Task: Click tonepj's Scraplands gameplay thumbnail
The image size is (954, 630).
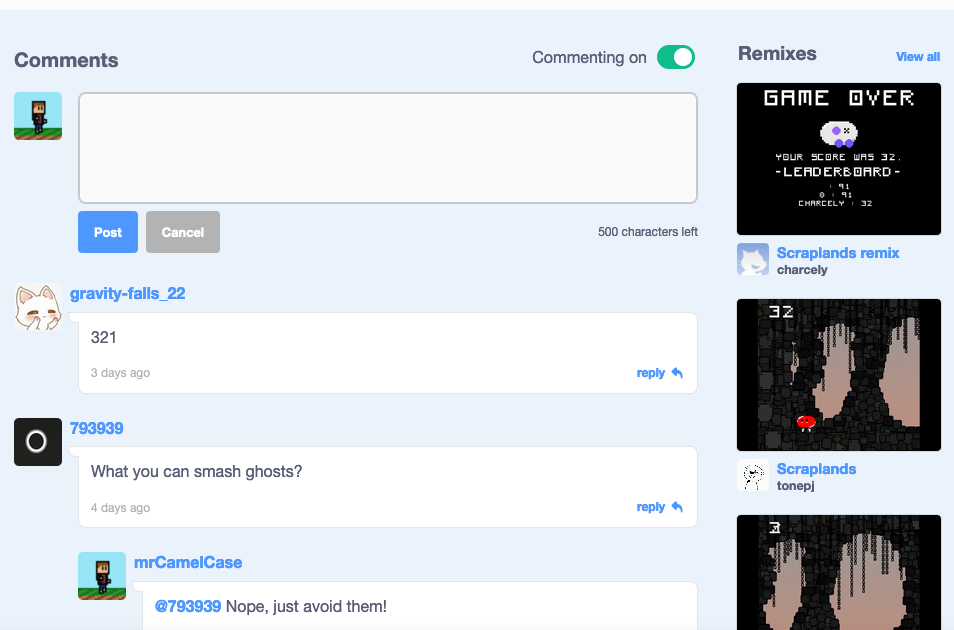Action: pos(838,374)
